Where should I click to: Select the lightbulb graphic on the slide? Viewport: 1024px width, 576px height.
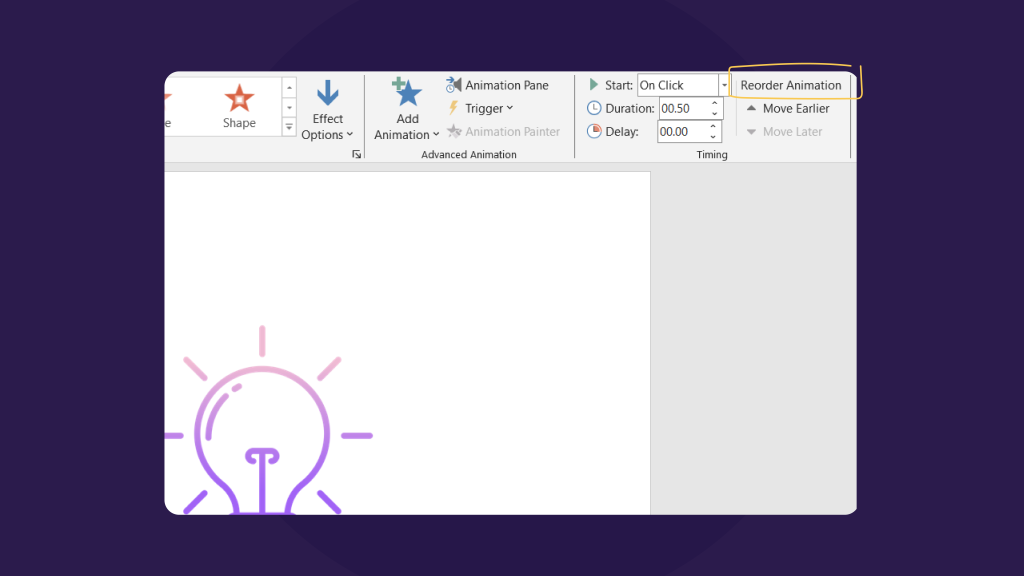click(262, 430)
